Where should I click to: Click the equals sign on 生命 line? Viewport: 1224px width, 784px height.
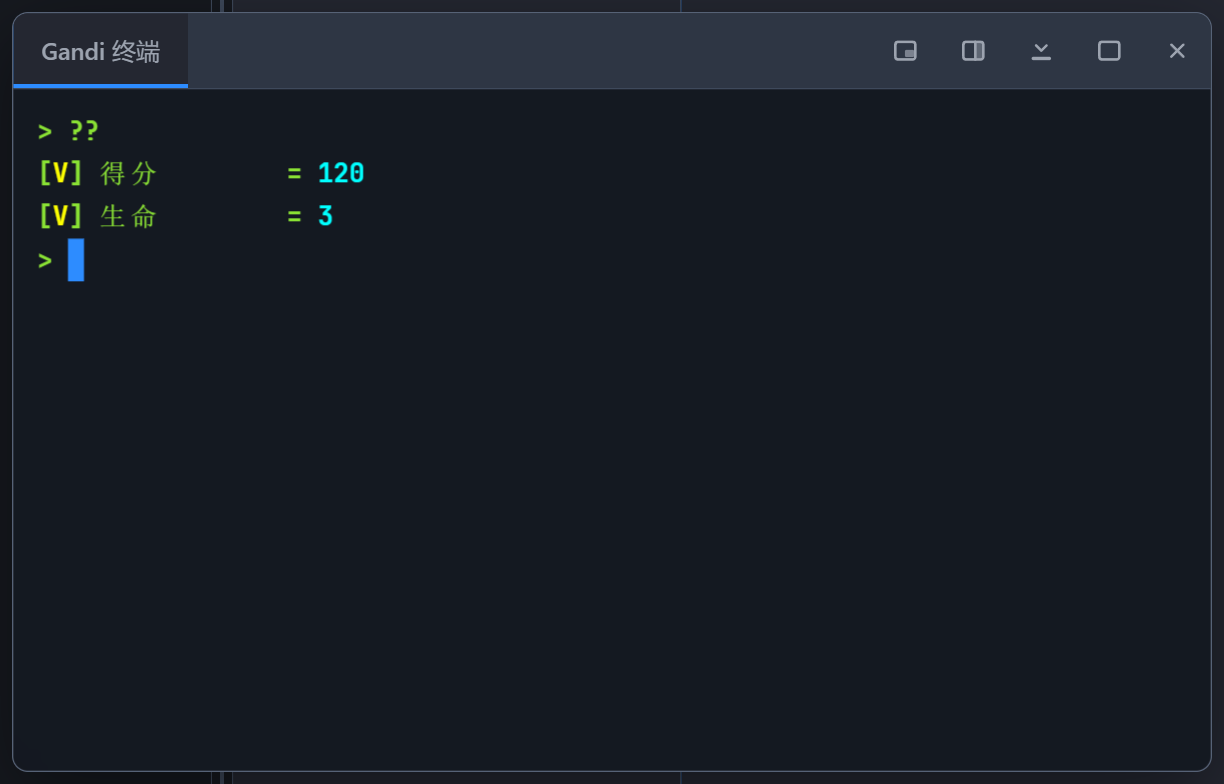click(294, 216)
